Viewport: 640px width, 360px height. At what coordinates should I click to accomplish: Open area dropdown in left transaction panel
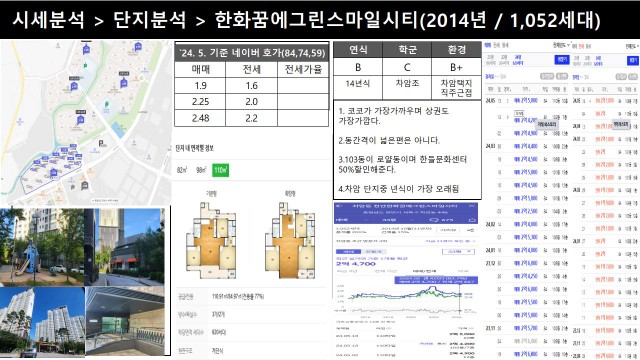pos(561,45)
